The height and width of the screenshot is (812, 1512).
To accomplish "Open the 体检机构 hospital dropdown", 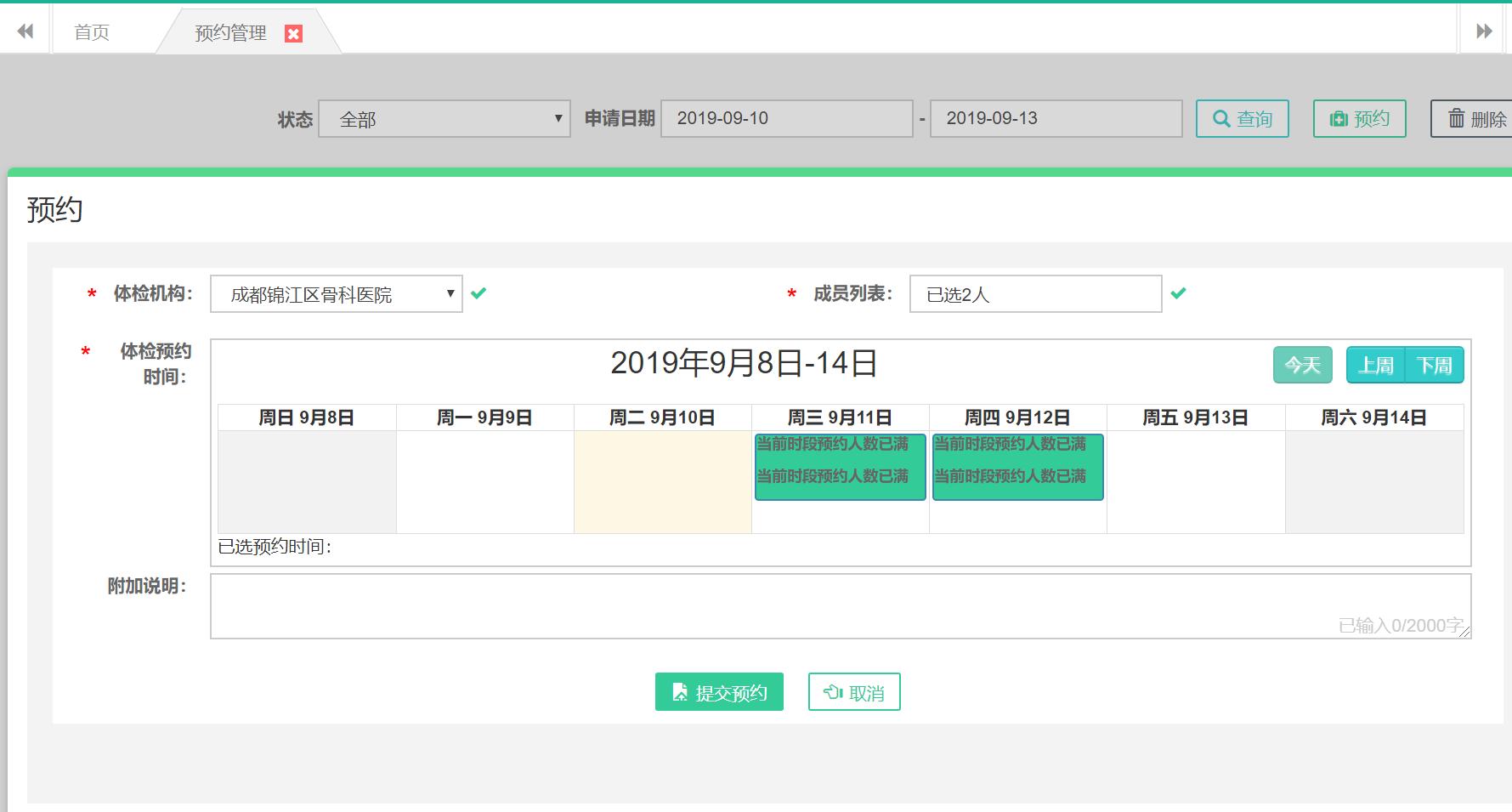I will tap(336, 293).
